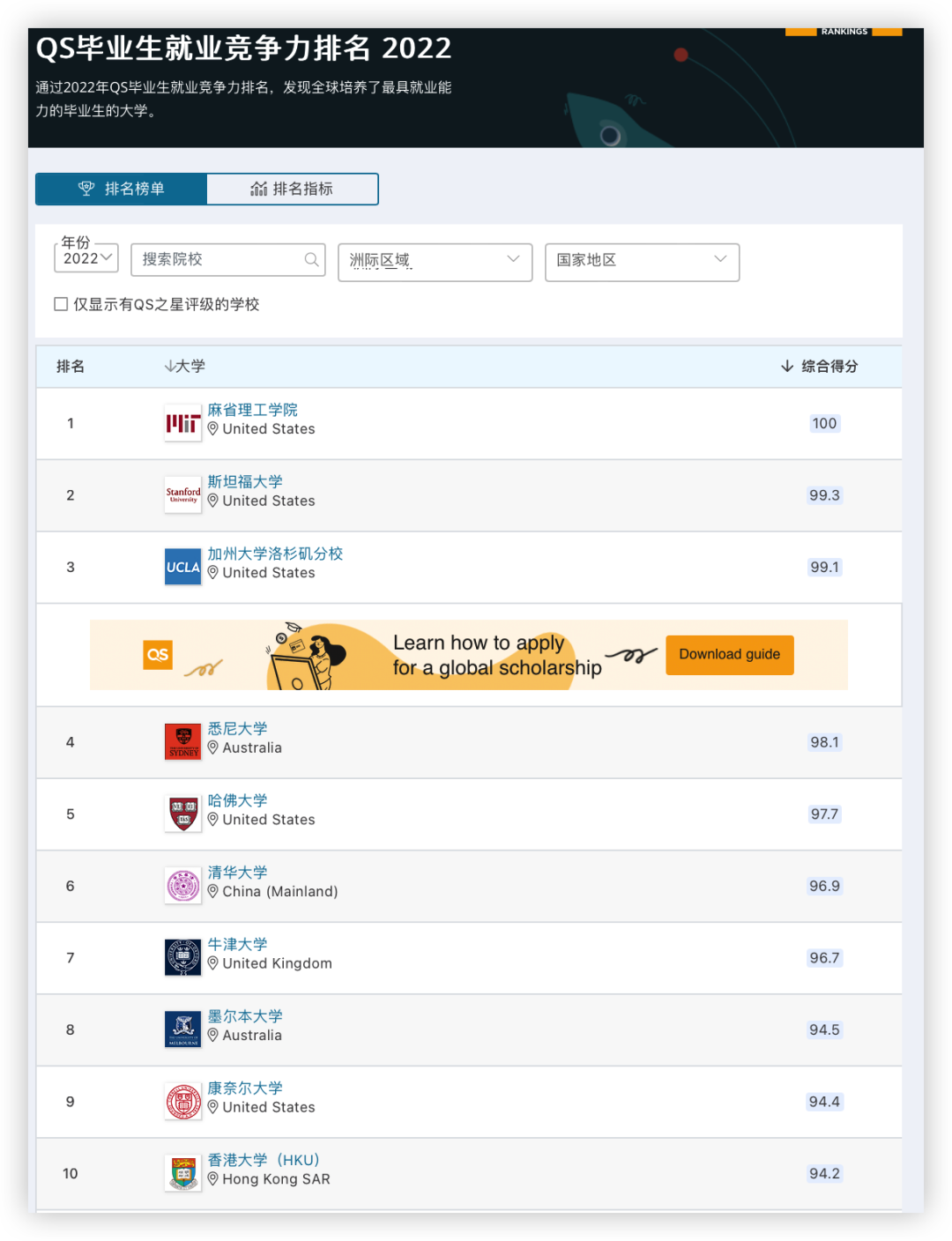Click the QS logo in the scholarship banner
Screen dimensions: 952x1241
pos(158,655)
